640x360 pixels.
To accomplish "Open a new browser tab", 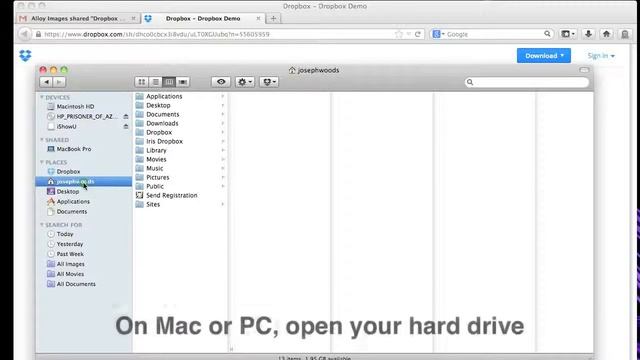I will pos(273,18).
